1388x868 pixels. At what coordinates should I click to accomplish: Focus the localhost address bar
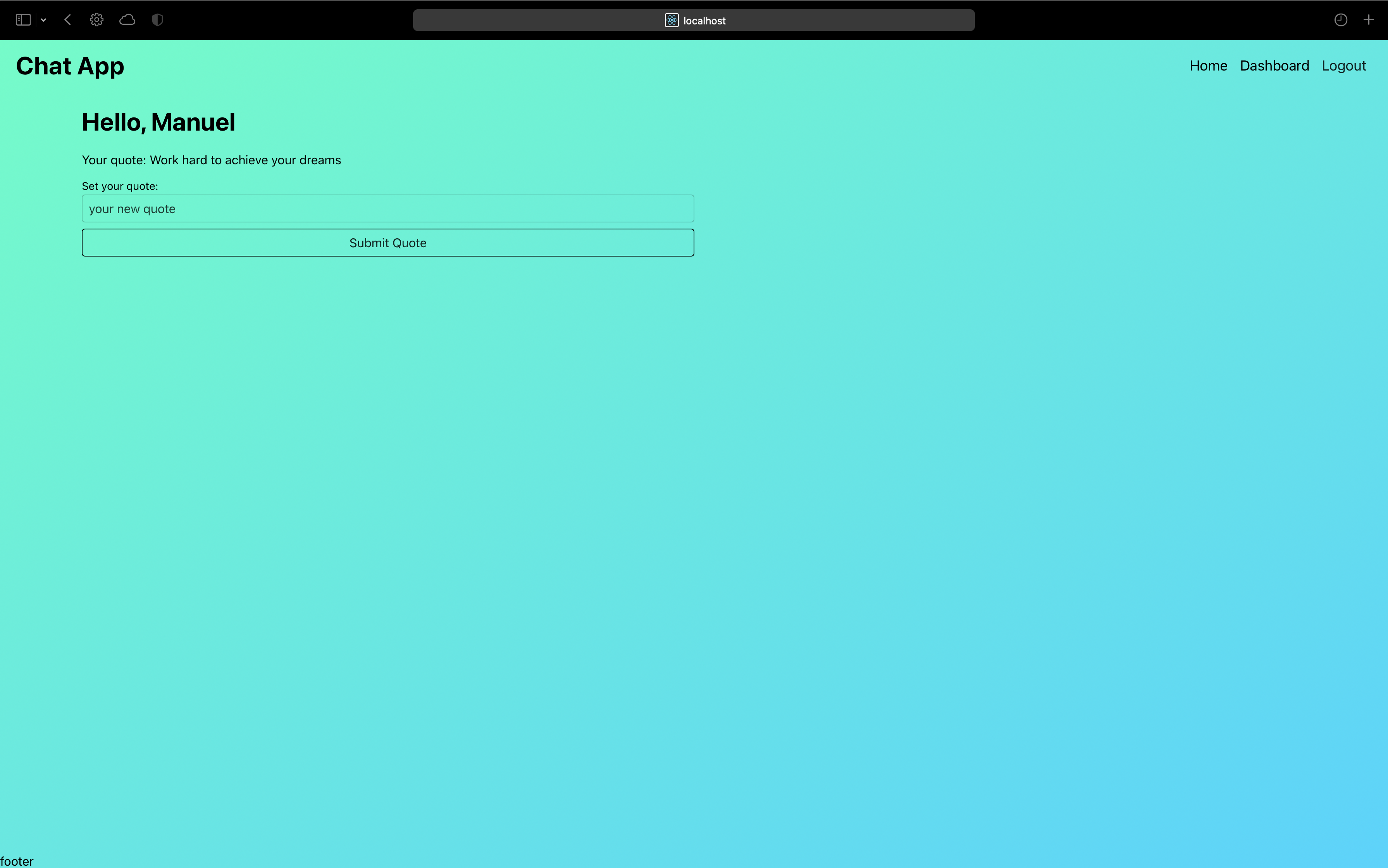point(804,21)
